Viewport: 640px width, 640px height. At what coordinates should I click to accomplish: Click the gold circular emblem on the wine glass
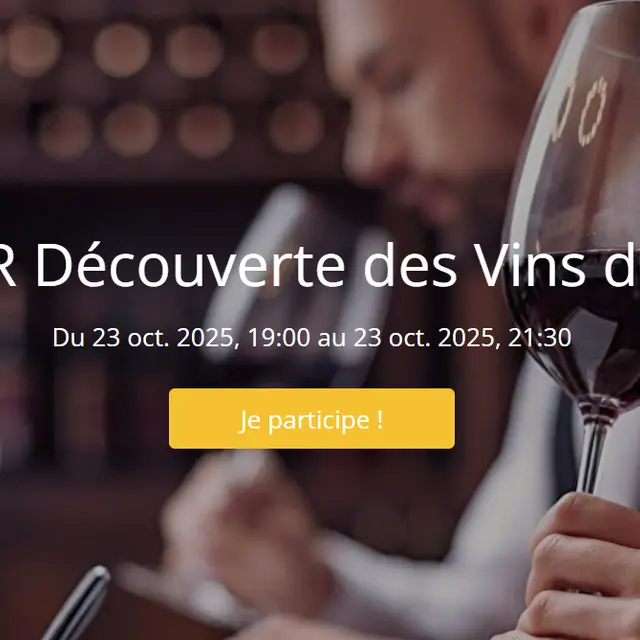(x=593, y=111)
